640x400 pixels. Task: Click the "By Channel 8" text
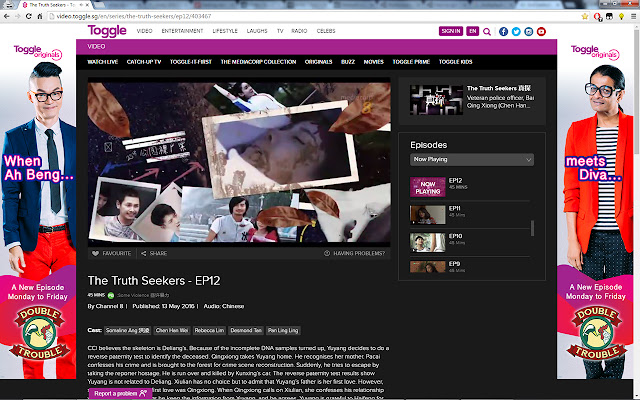(x=105, y=307)
